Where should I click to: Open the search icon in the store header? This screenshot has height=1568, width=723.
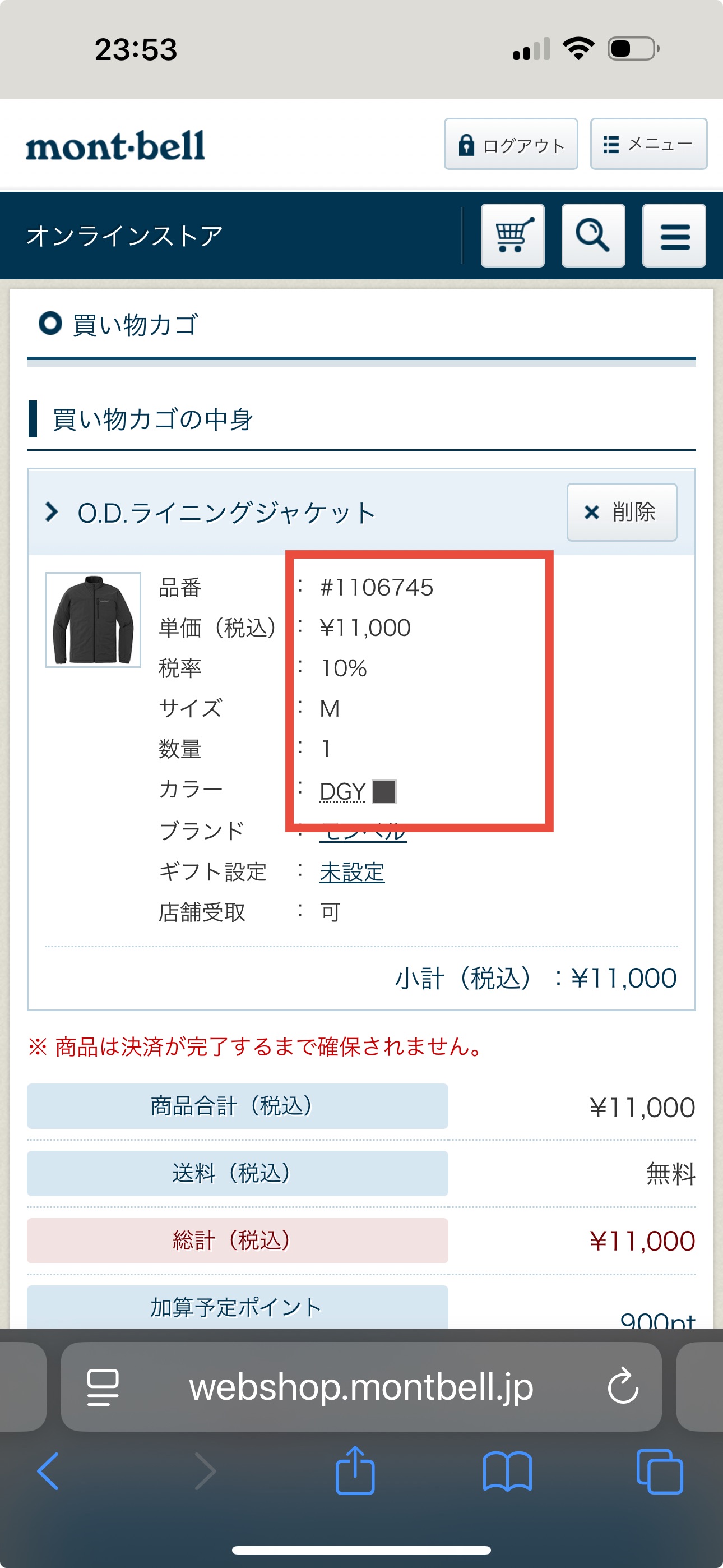pyautogui.click(x=592, y=237)
